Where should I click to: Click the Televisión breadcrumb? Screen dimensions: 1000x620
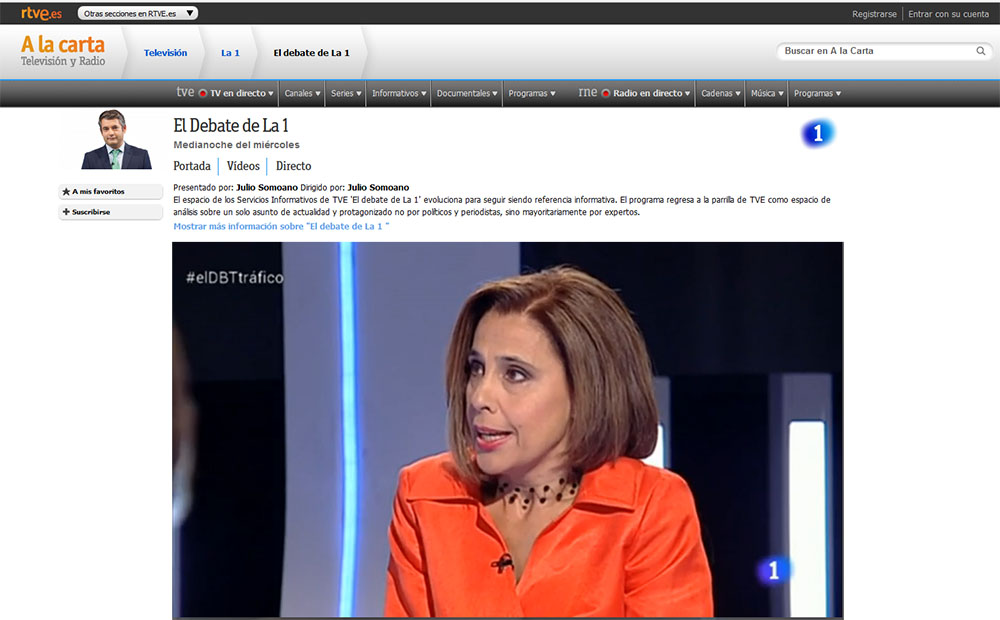click(165, 53)
